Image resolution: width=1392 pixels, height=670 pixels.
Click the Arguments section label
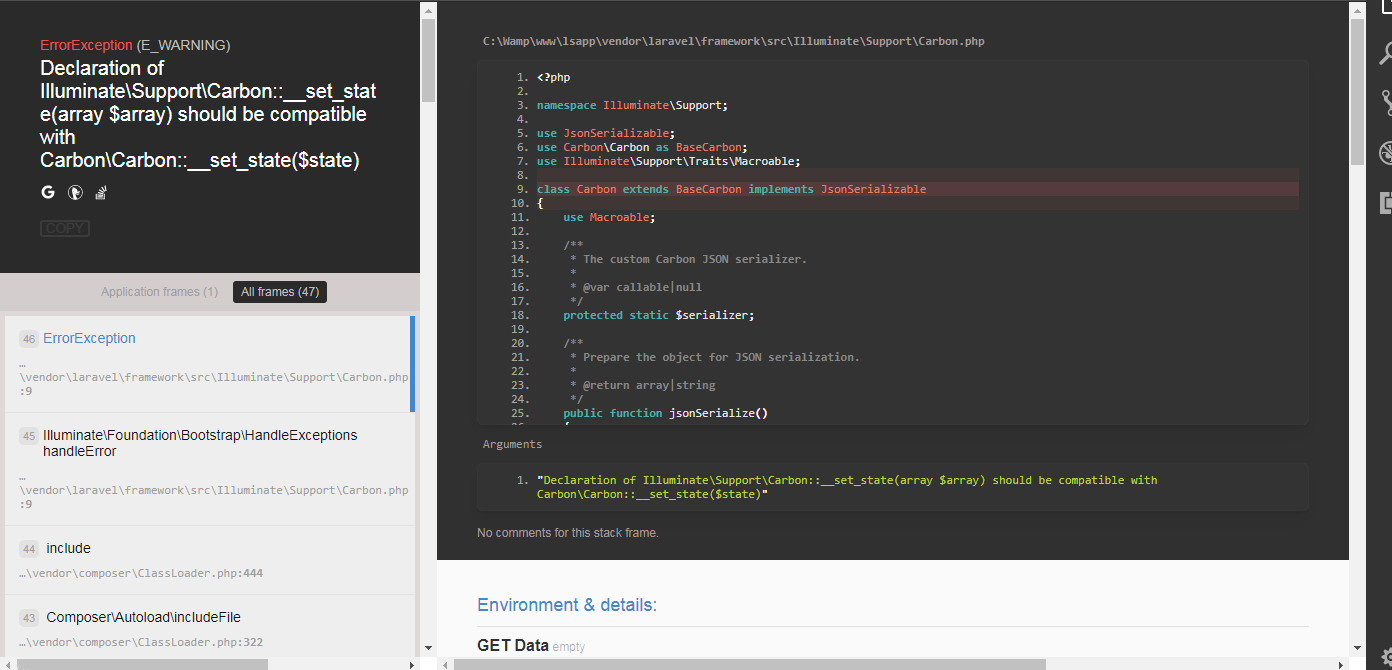512,444
